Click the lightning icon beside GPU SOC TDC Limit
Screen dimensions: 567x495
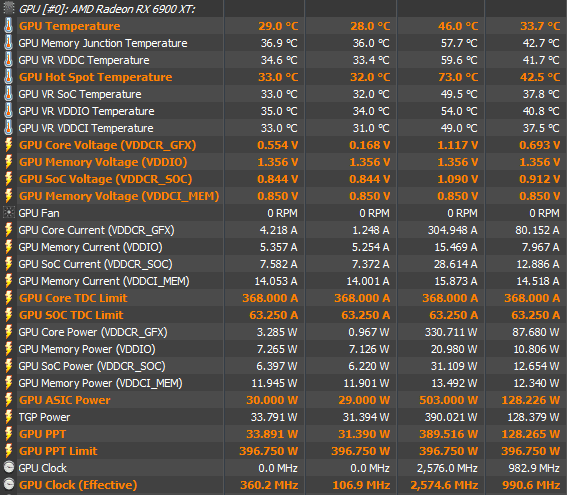point(8,315)
